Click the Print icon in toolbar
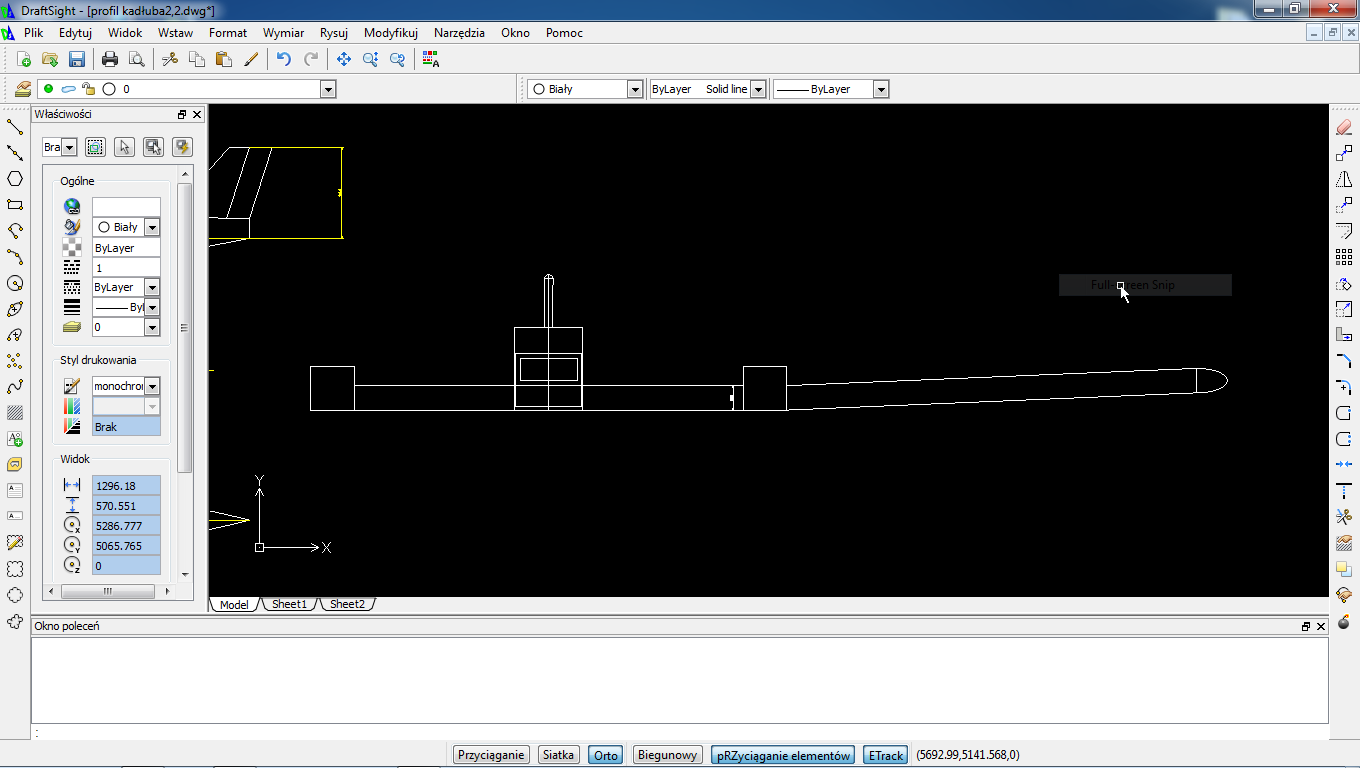1360x768 pixels. pyautogui.click(x=110, y=59)
